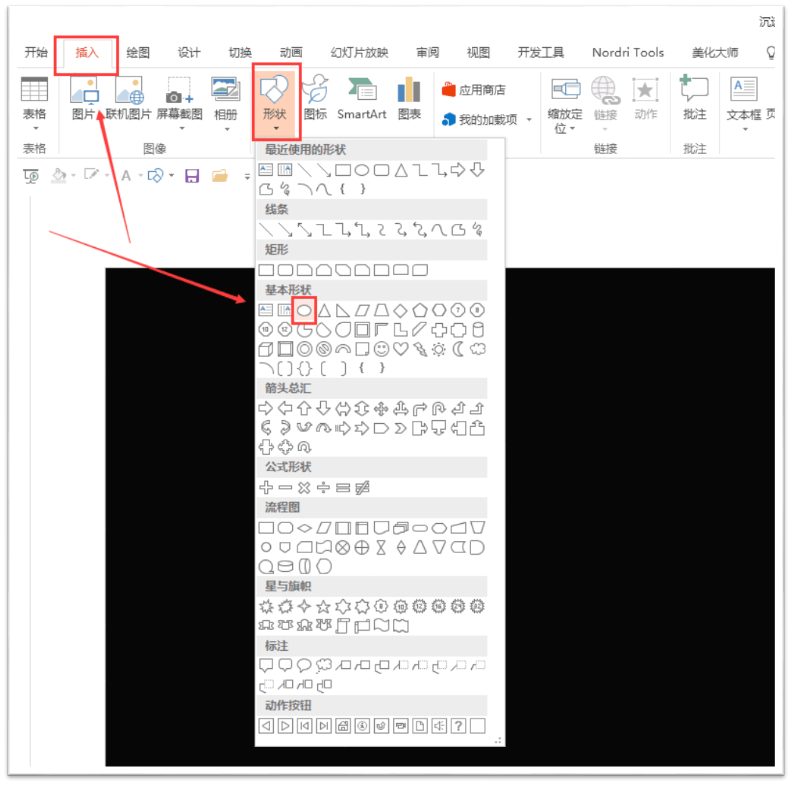Insert a SmartArt graphic
The width and height of the screenshot is (792, 785).
click(x=362, y=99)
